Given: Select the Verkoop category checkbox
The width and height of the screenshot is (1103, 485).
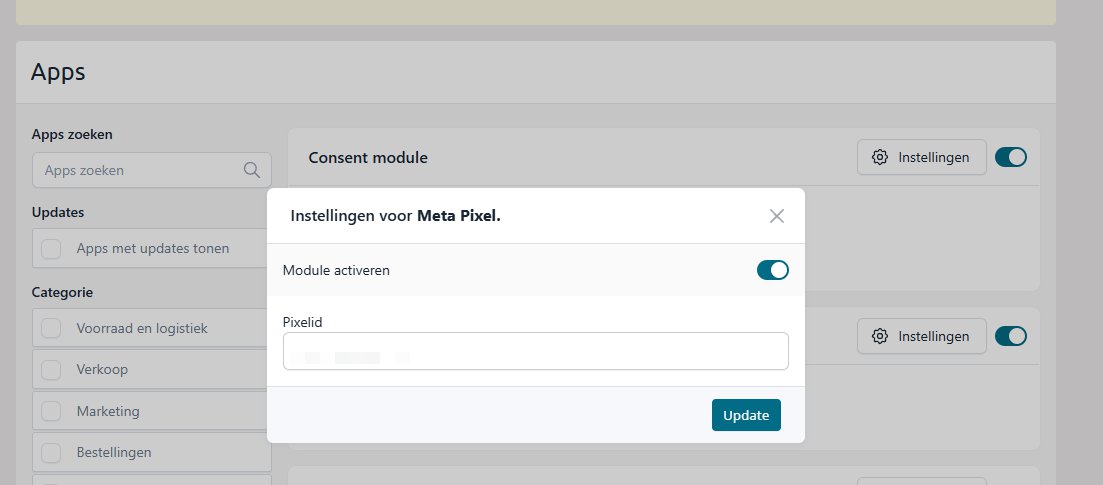Looking at the screenshot, I should coord(51,370).
